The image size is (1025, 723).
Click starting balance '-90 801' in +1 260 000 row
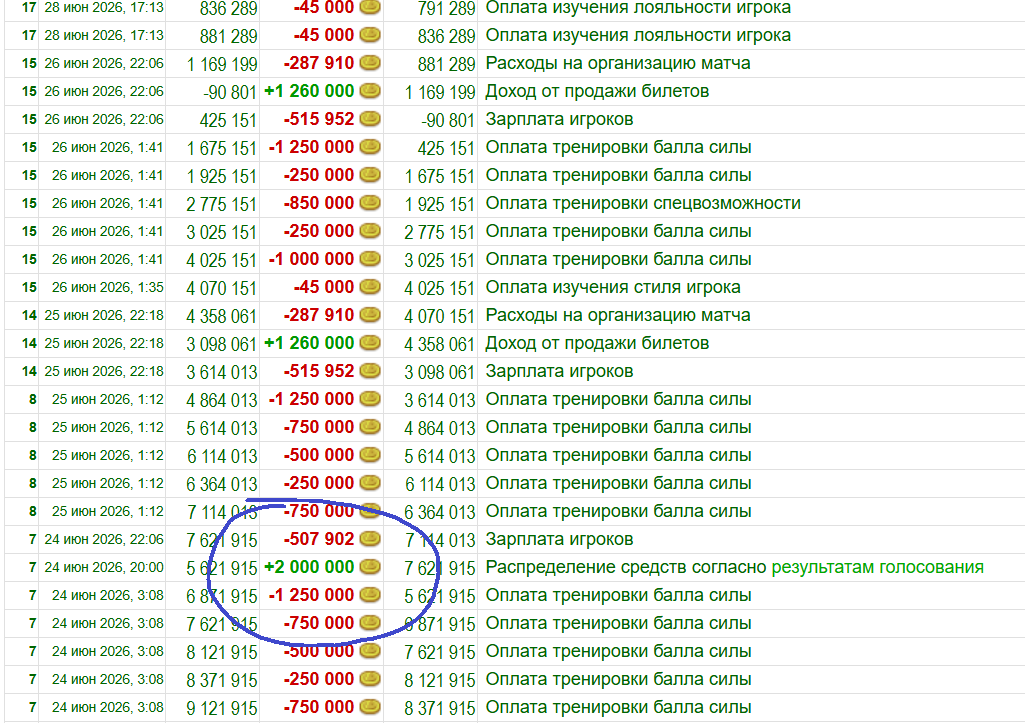tap(230, 92)
